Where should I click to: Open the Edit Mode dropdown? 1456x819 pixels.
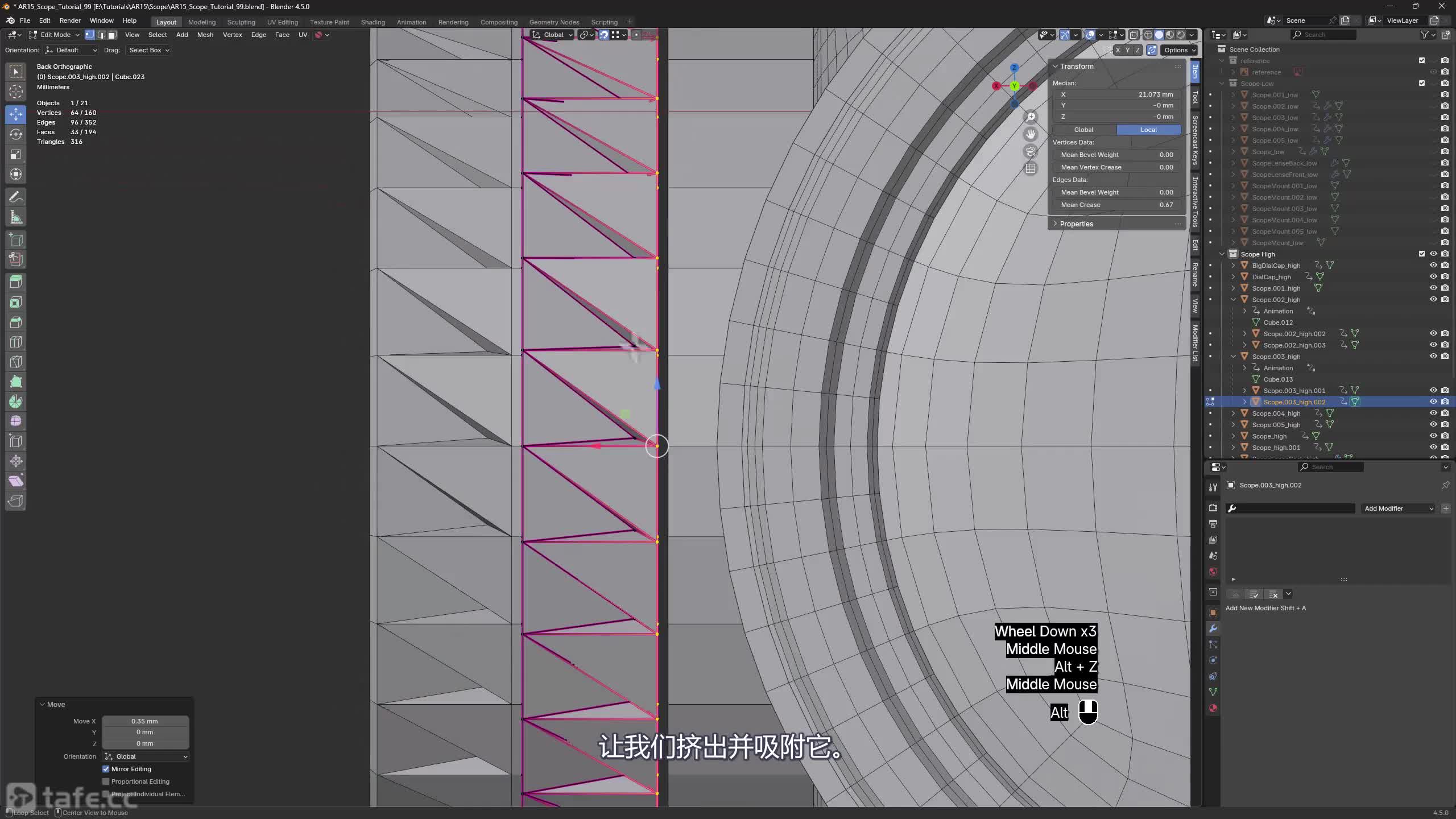(55, 35)
